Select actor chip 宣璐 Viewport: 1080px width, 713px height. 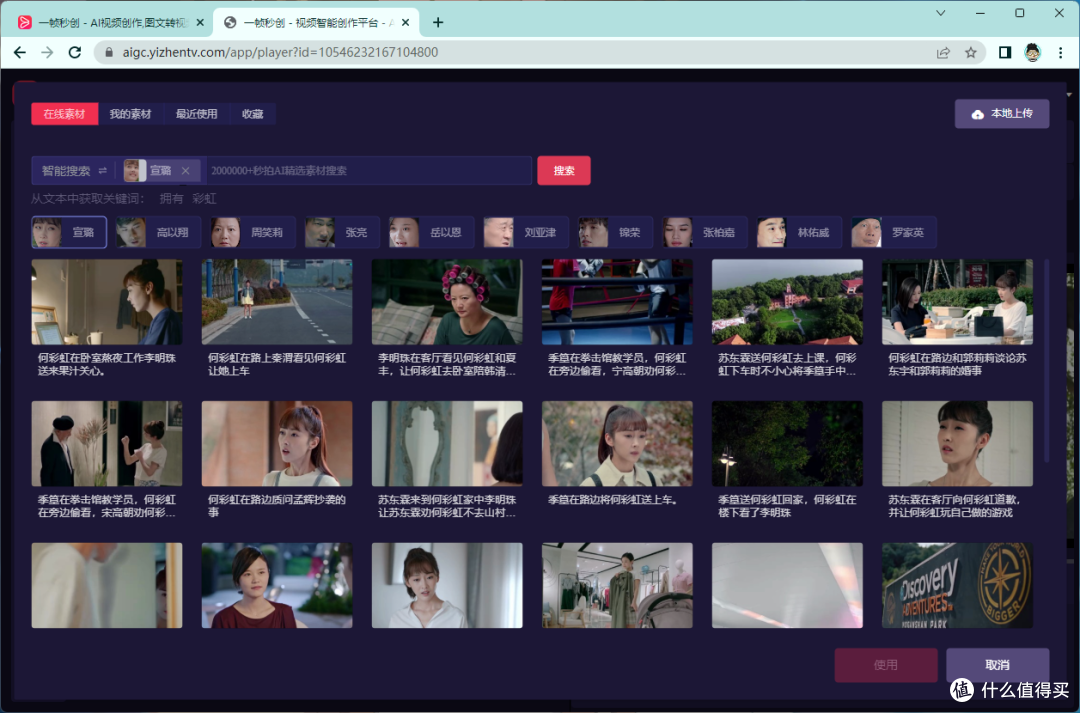(x=69, y=232)
